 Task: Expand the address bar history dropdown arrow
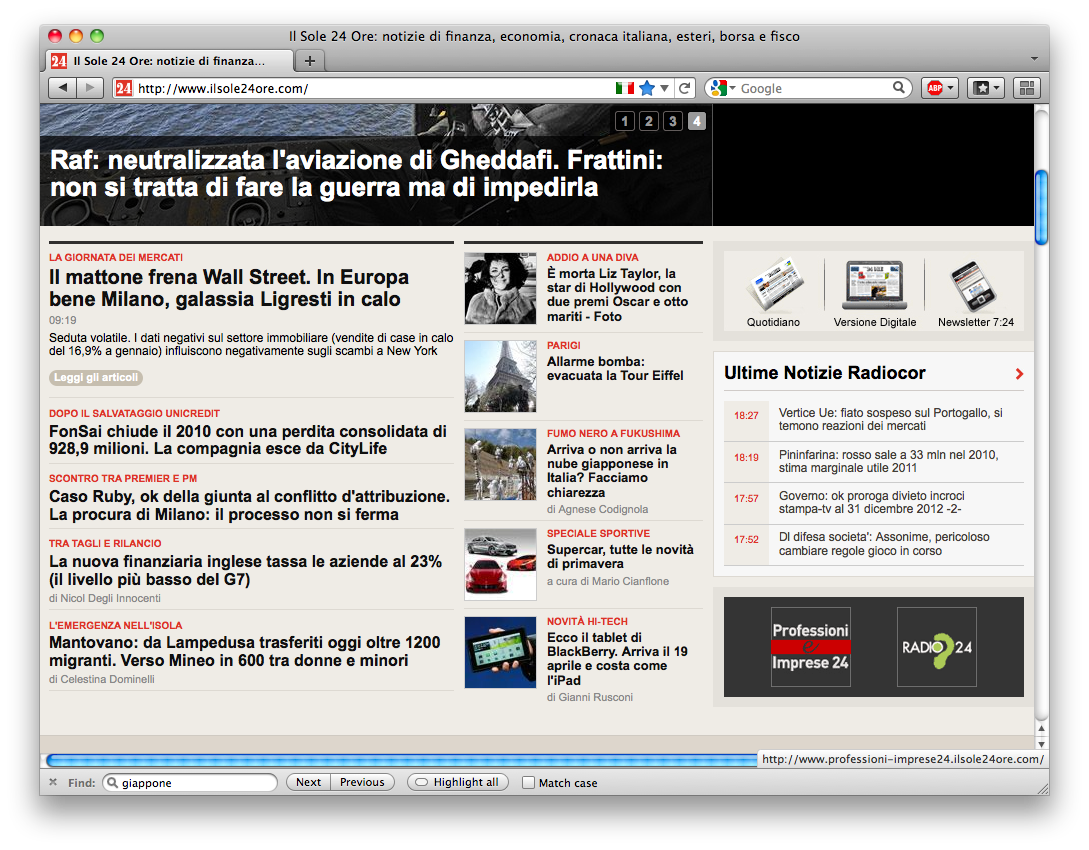[665, 89]
